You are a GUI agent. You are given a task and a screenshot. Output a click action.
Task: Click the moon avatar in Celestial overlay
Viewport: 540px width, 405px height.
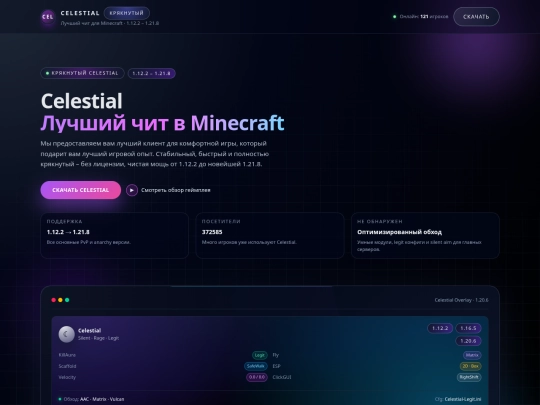click(x=66, y=334)
